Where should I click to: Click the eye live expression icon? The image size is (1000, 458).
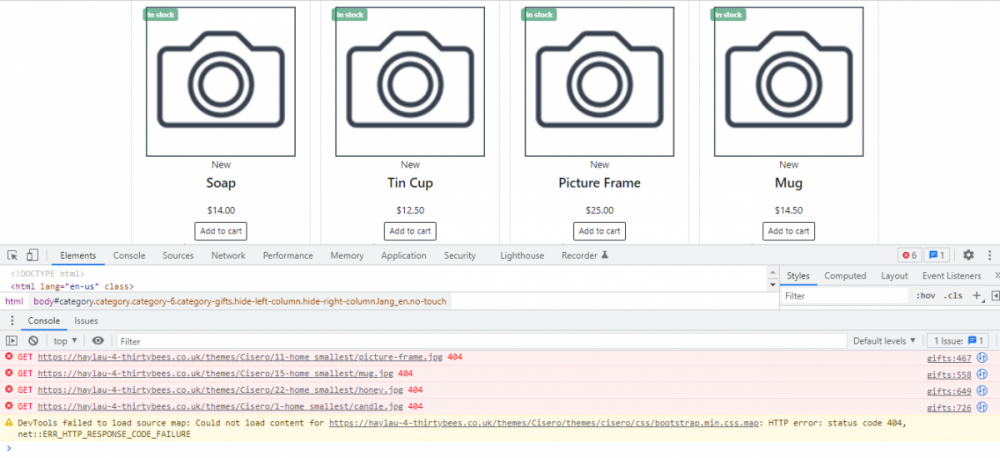tap(98, 341)
